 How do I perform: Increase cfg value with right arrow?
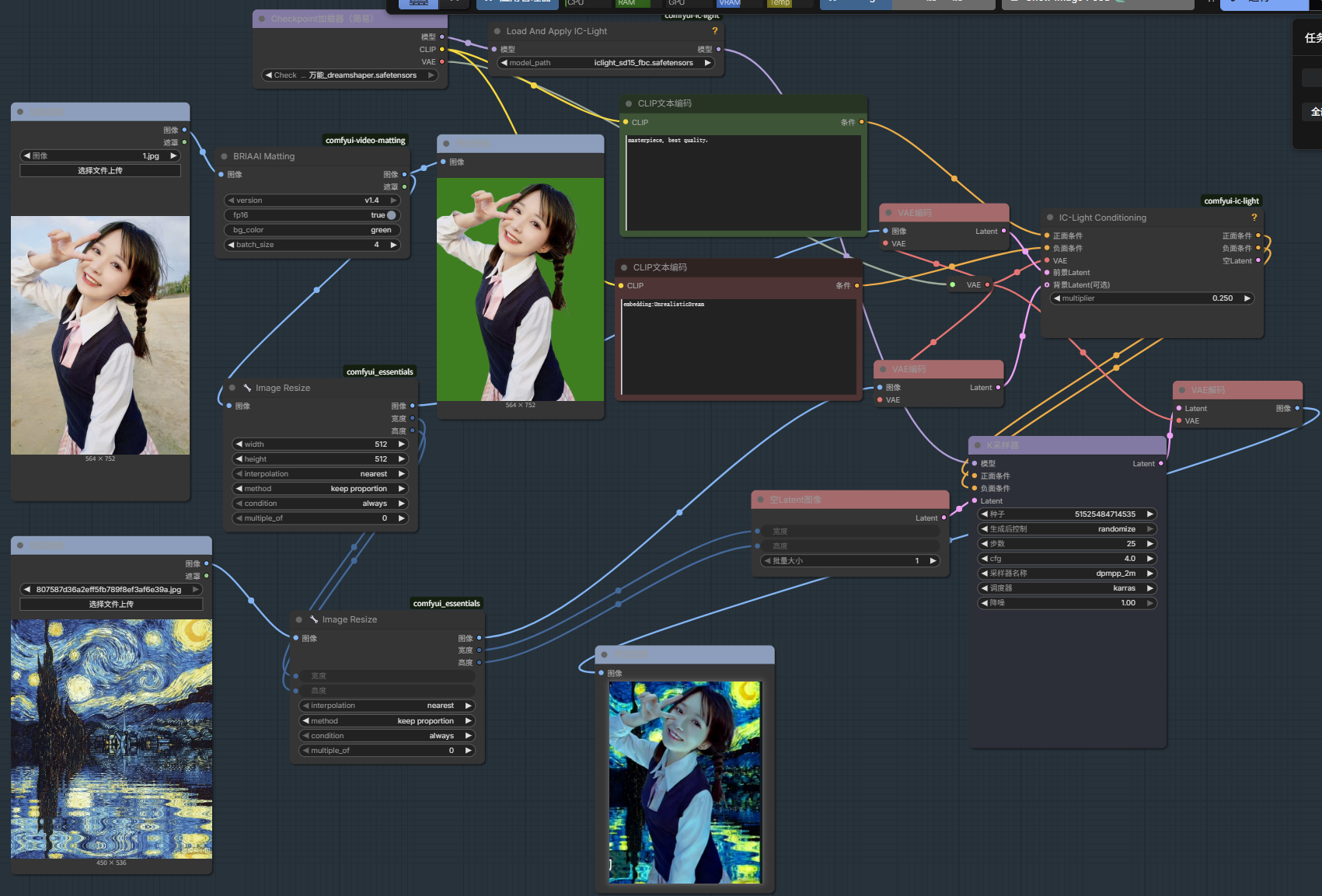coord(1150,559)
